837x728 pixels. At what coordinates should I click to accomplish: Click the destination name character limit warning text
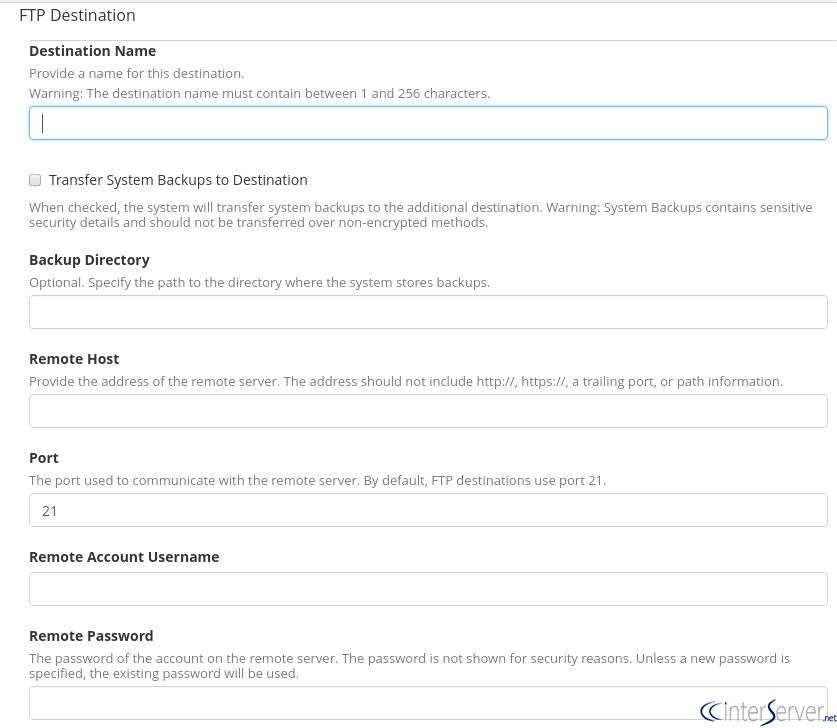point(259,93)
